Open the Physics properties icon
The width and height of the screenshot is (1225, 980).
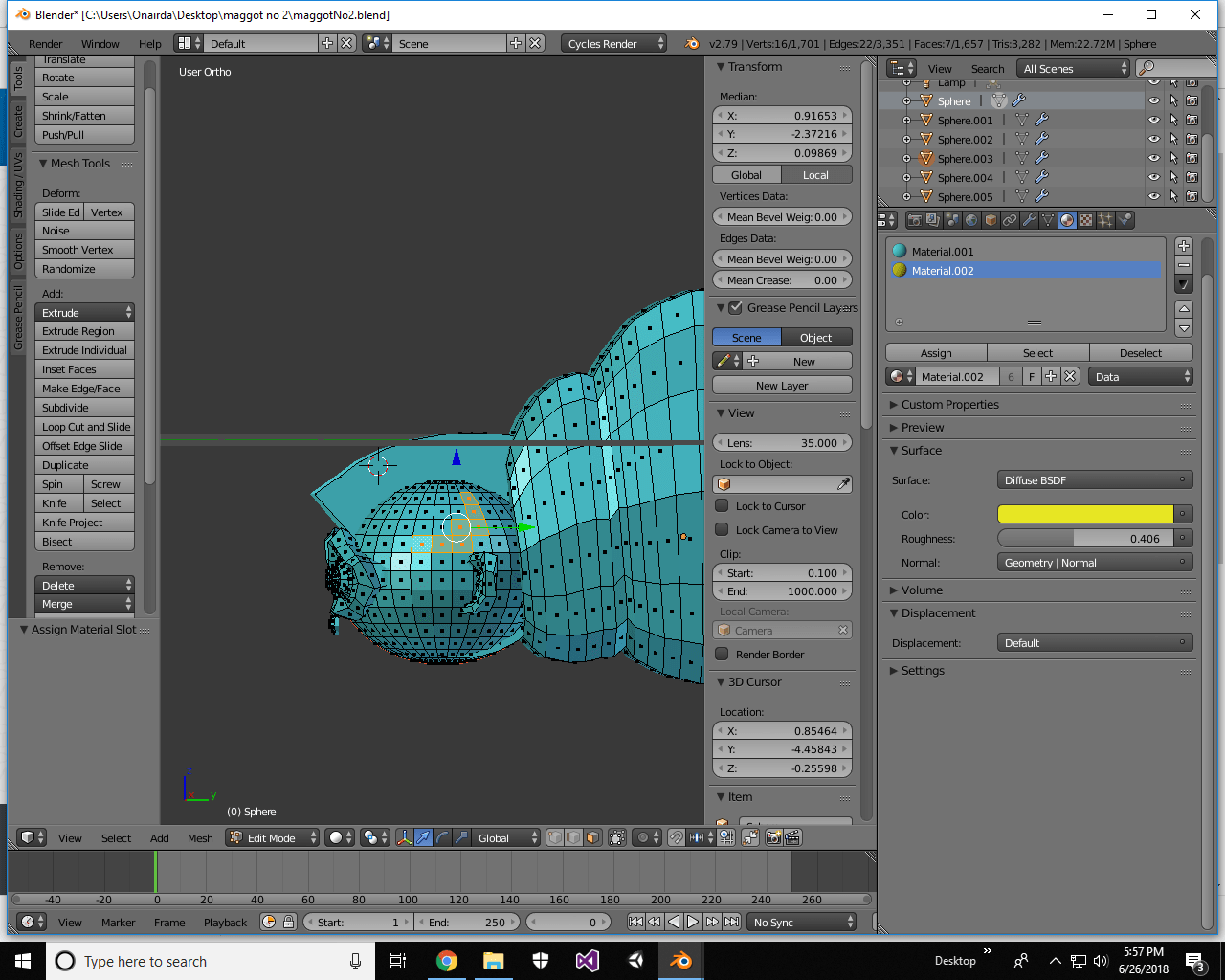(1125, 220)
